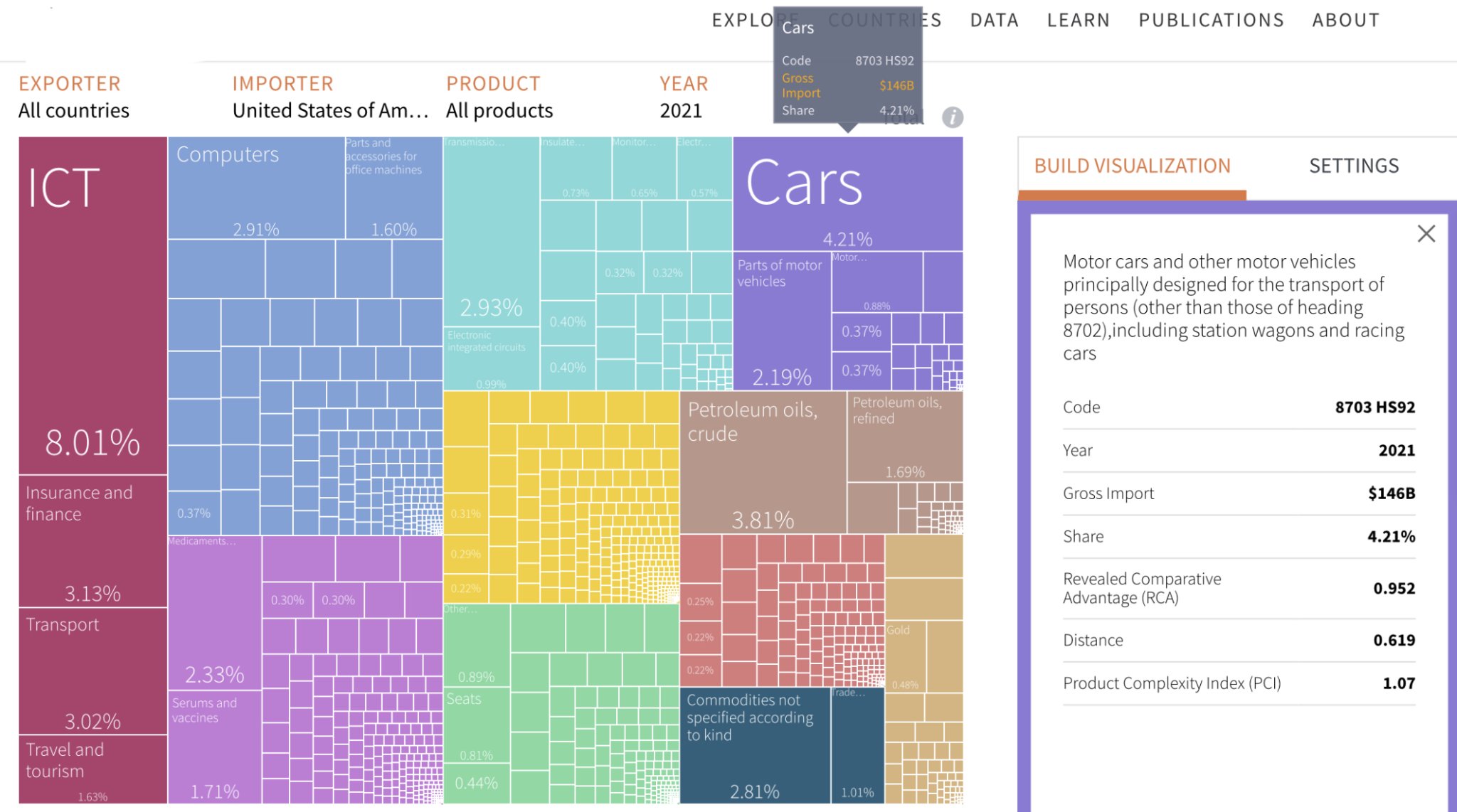Open the Learn menu item

[x=1078, y=20]
